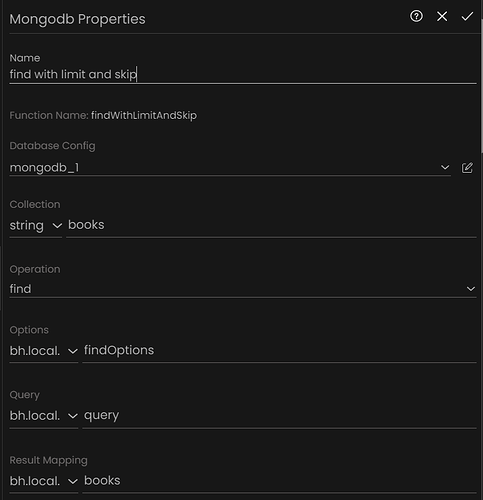Edit the mongodb_1 database config
This screenshot has width=483, height=500.
click(x=467, y=167)
